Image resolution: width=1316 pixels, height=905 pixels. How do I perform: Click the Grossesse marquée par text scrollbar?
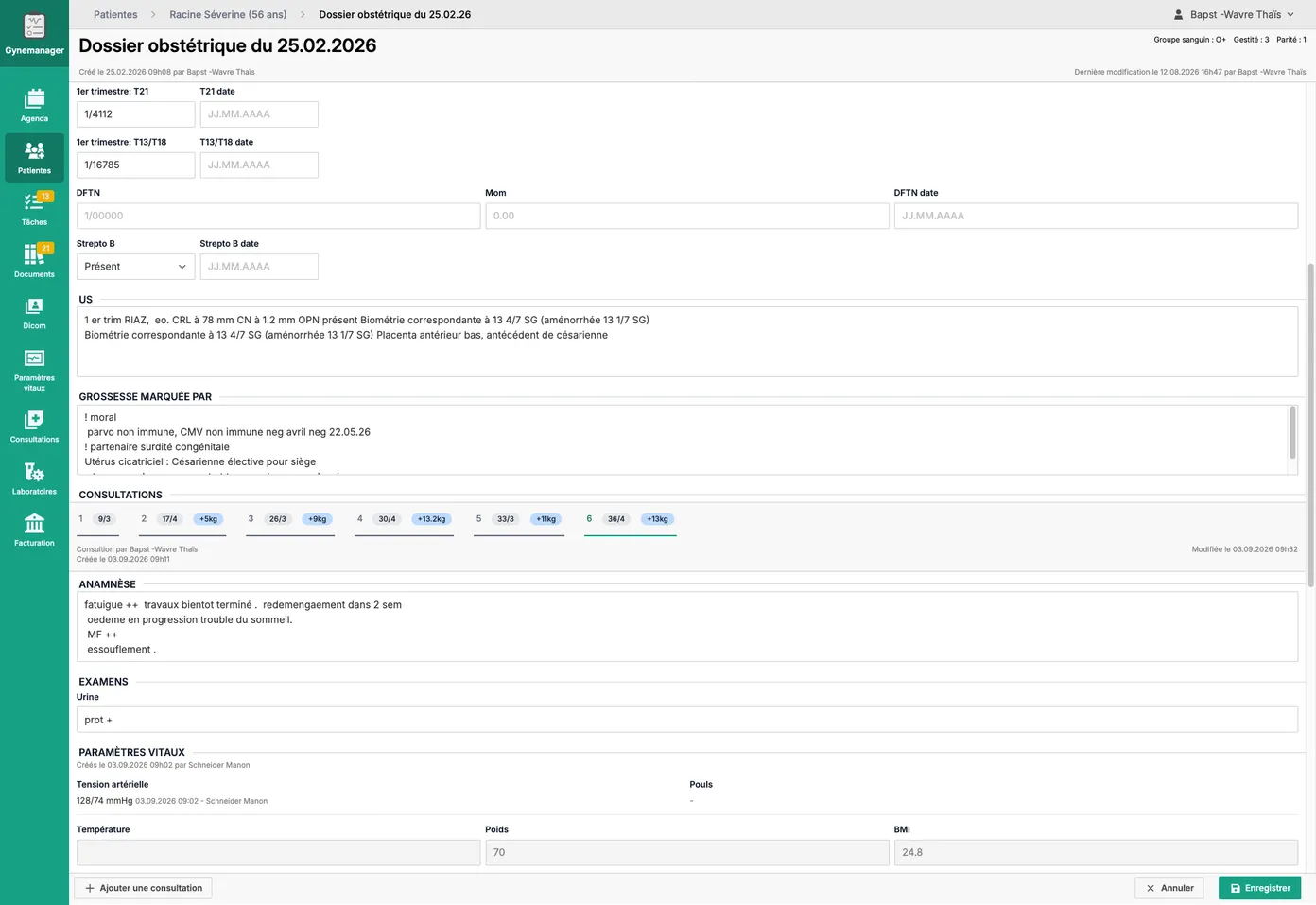click(x=1292, y=433)
